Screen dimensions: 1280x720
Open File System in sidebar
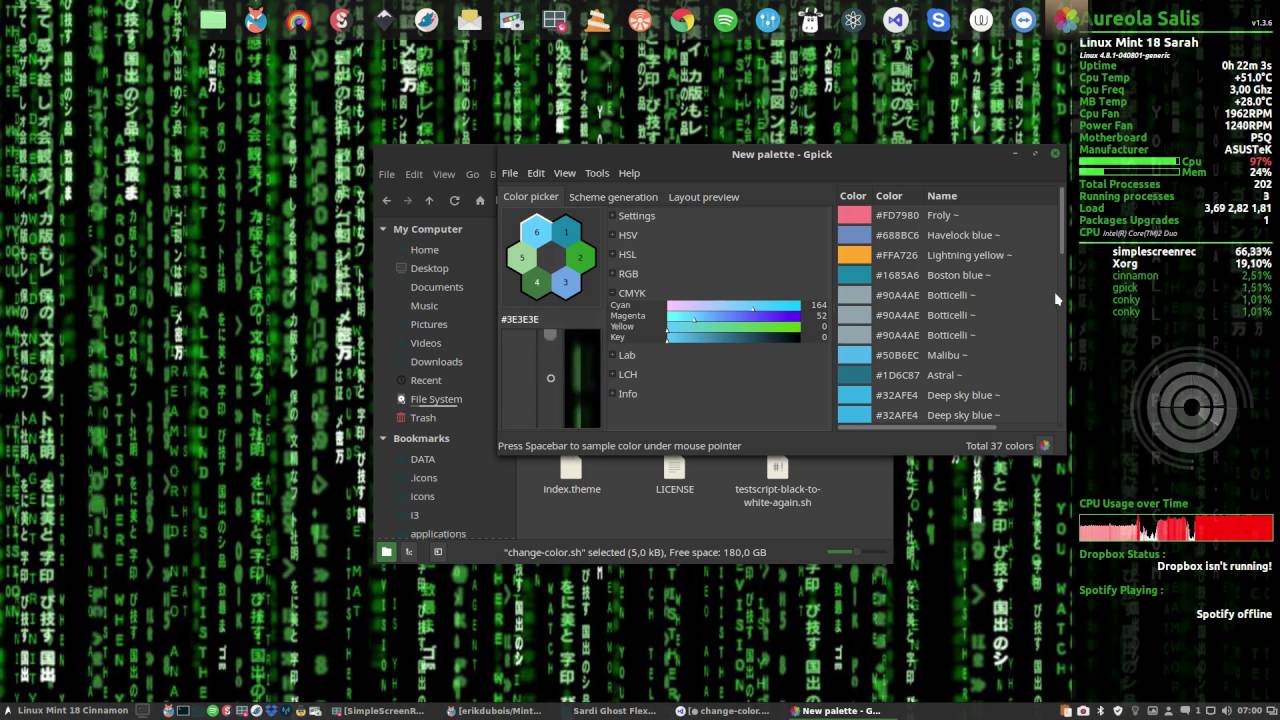(436, 399)
